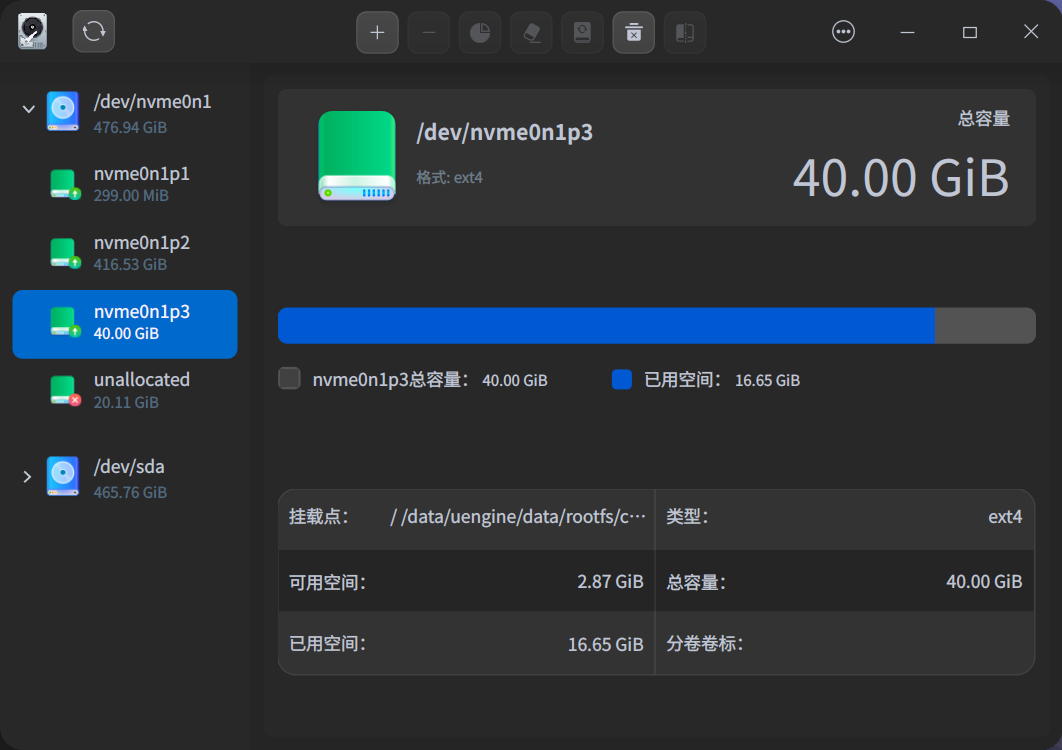
Task: Click the add new partition icon
Action: click(x=377, y=32)
